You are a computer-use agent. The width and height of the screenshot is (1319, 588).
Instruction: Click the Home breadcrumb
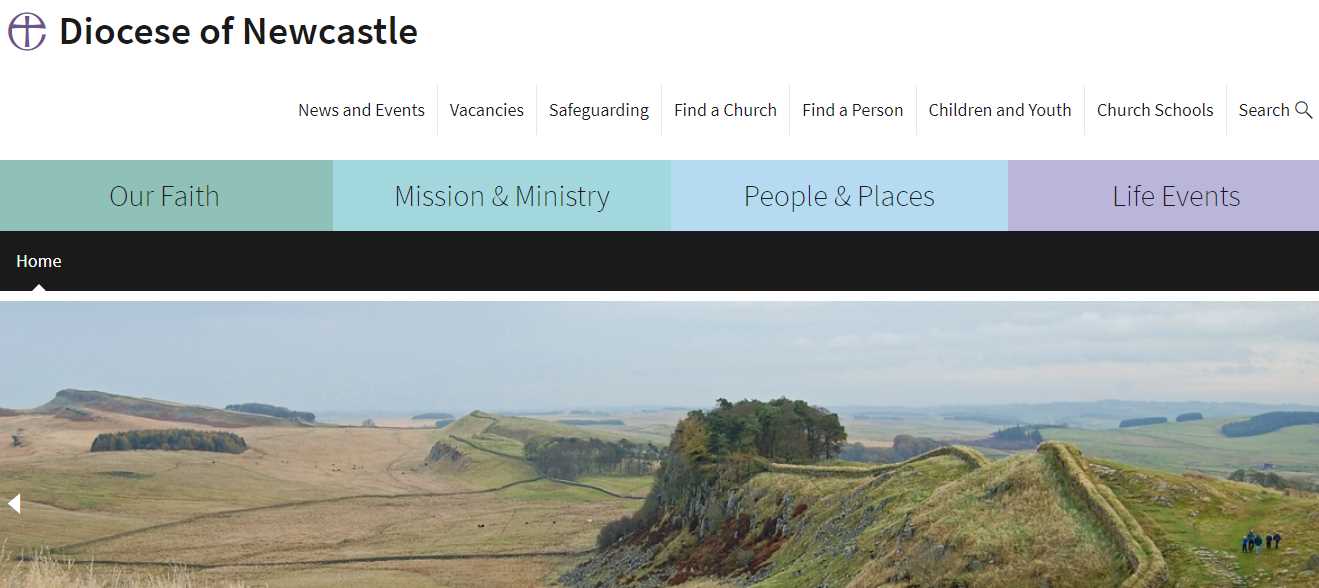39,261
